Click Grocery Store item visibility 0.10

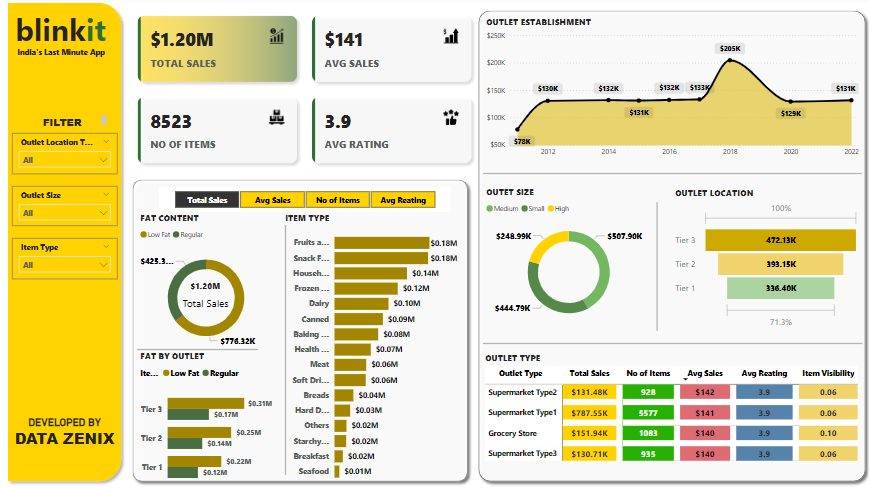pyautogui.click(x=828, y=433)
